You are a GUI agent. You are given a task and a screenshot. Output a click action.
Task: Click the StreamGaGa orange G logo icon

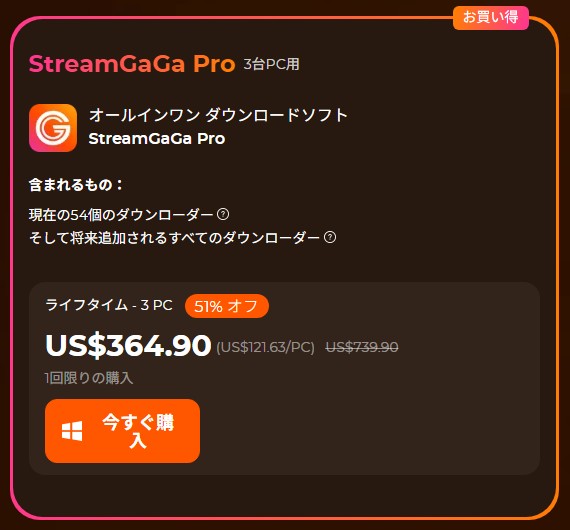click(53, 128)
